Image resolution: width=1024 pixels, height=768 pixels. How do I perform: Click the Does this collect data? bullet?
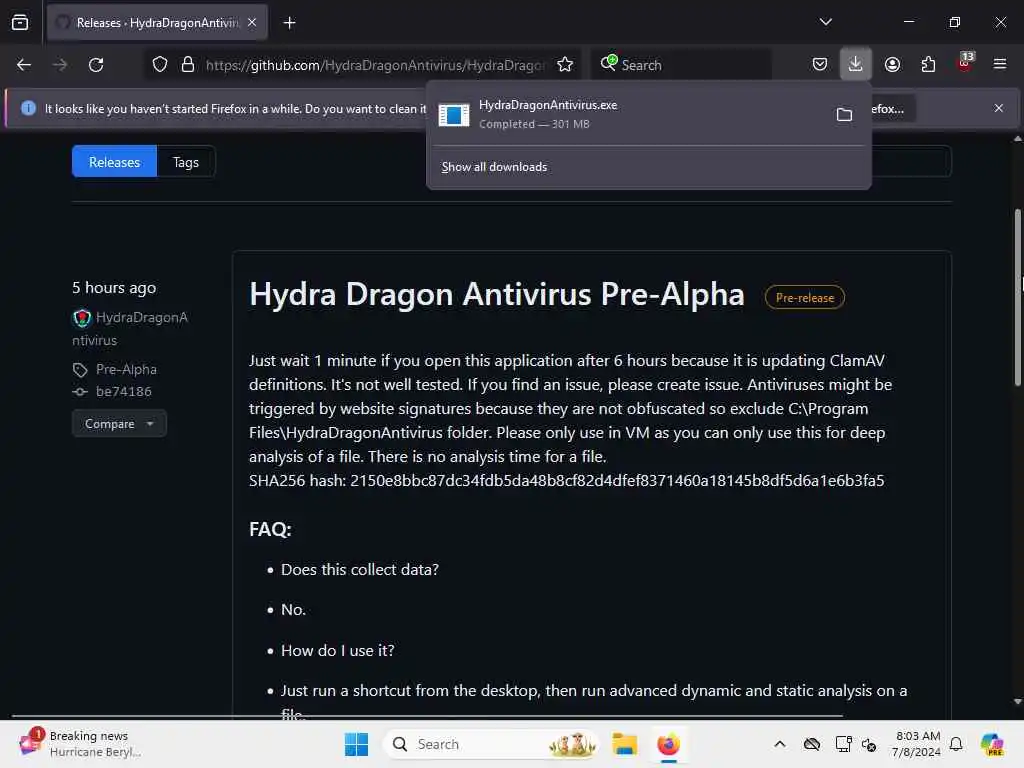360,570
